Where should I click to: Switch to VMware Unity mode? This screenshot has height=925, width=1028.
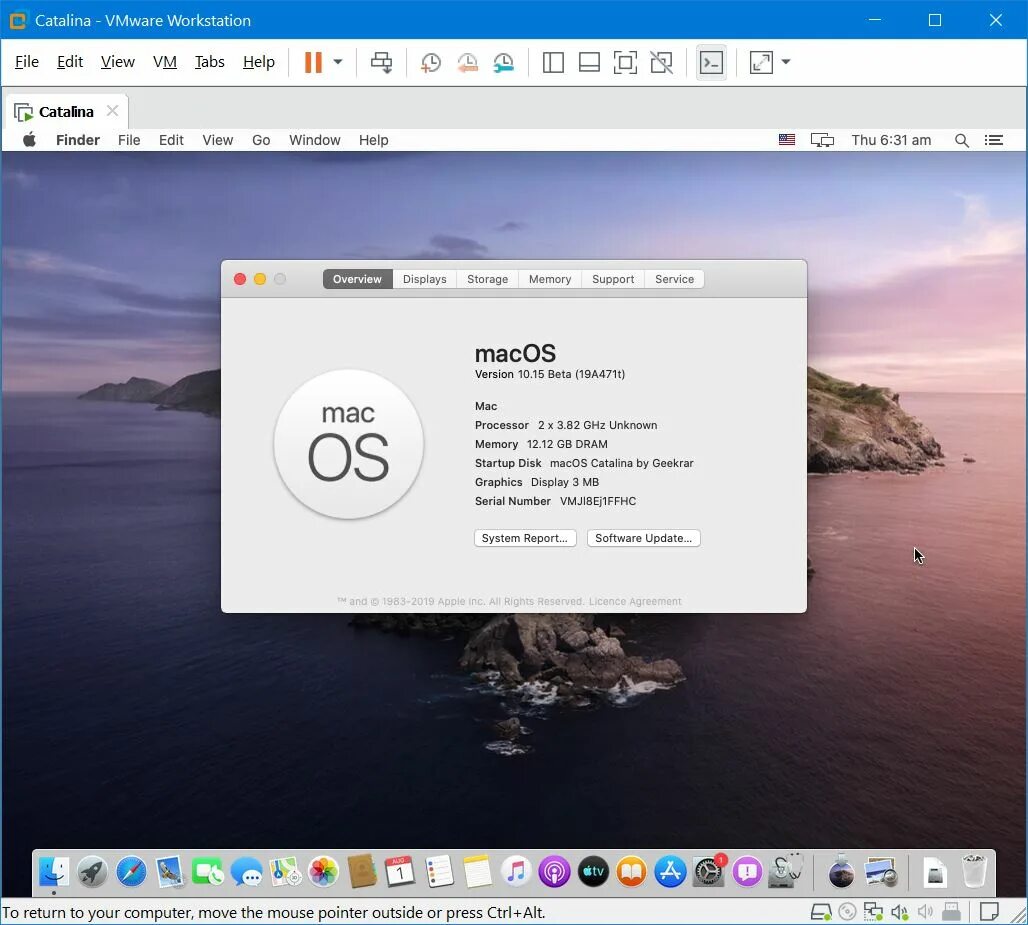point(662,63)
